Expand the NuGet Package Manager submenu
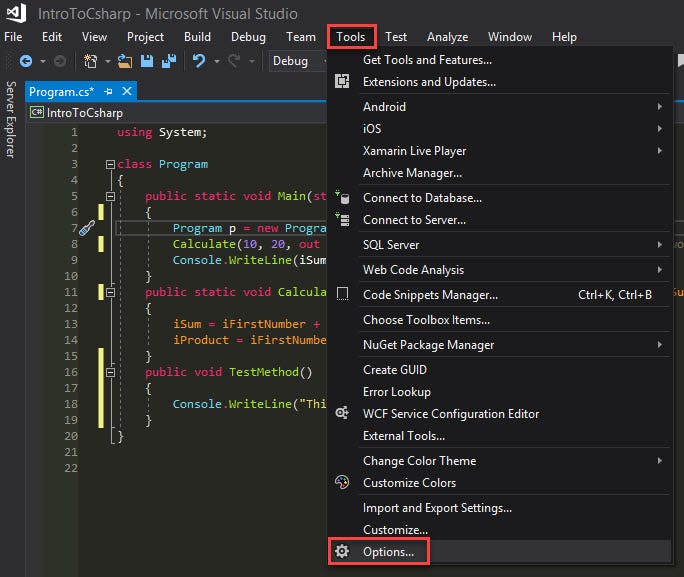The image size is (684, 577). click(x=660, y=345)
